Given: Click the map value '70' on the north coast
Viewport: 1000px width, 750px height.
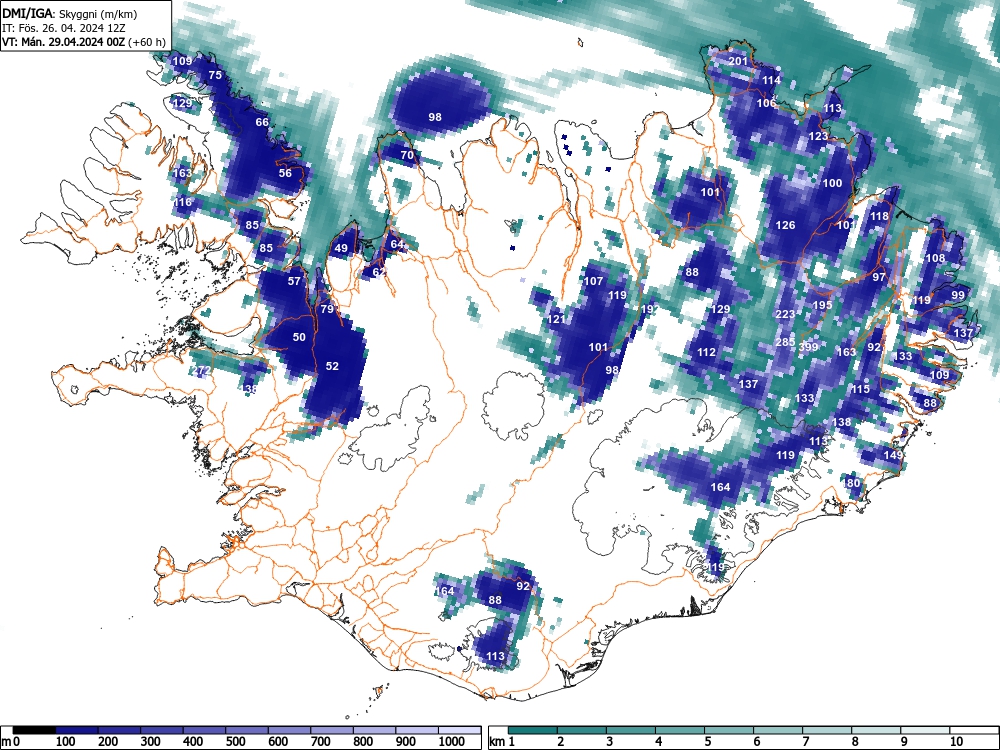Looking at the screenshot, I should pyautogui.click(x=407, y=155).
